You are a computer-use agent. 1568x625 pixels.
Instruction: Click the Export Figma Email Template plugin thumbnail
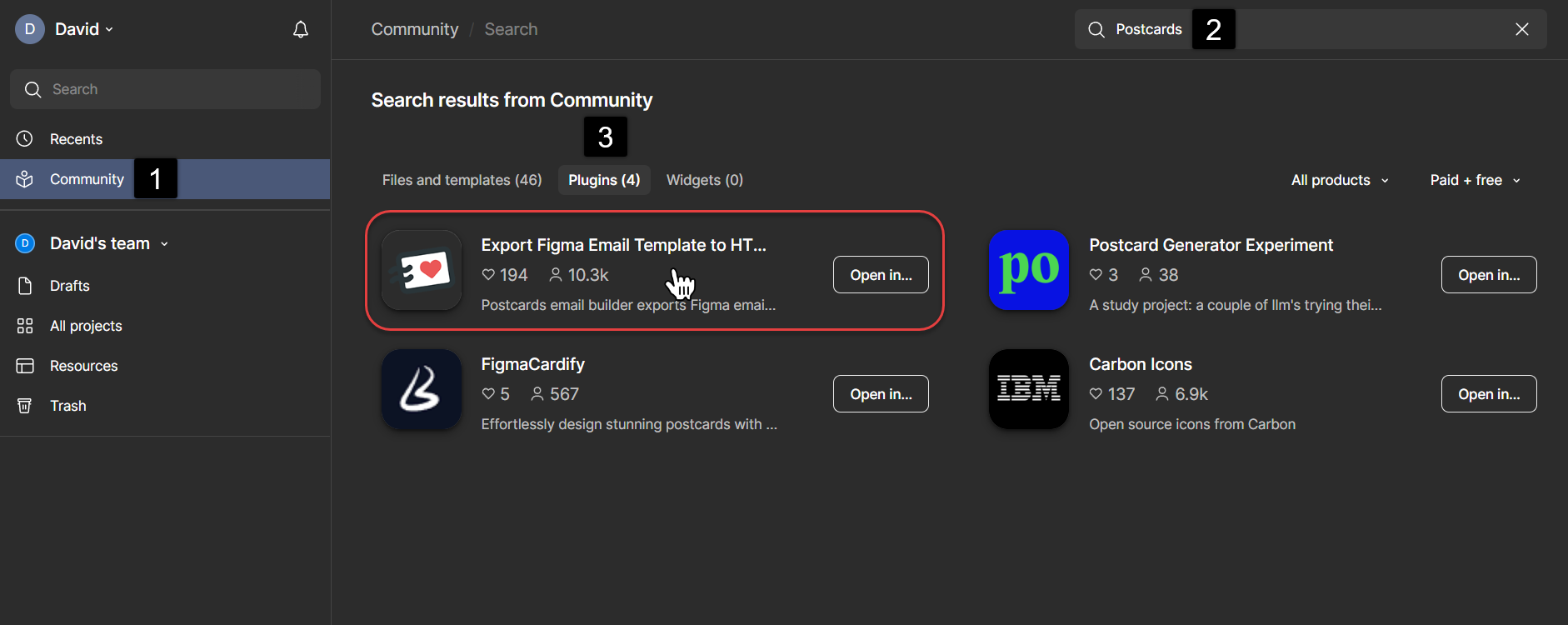(x=422, y=270)
